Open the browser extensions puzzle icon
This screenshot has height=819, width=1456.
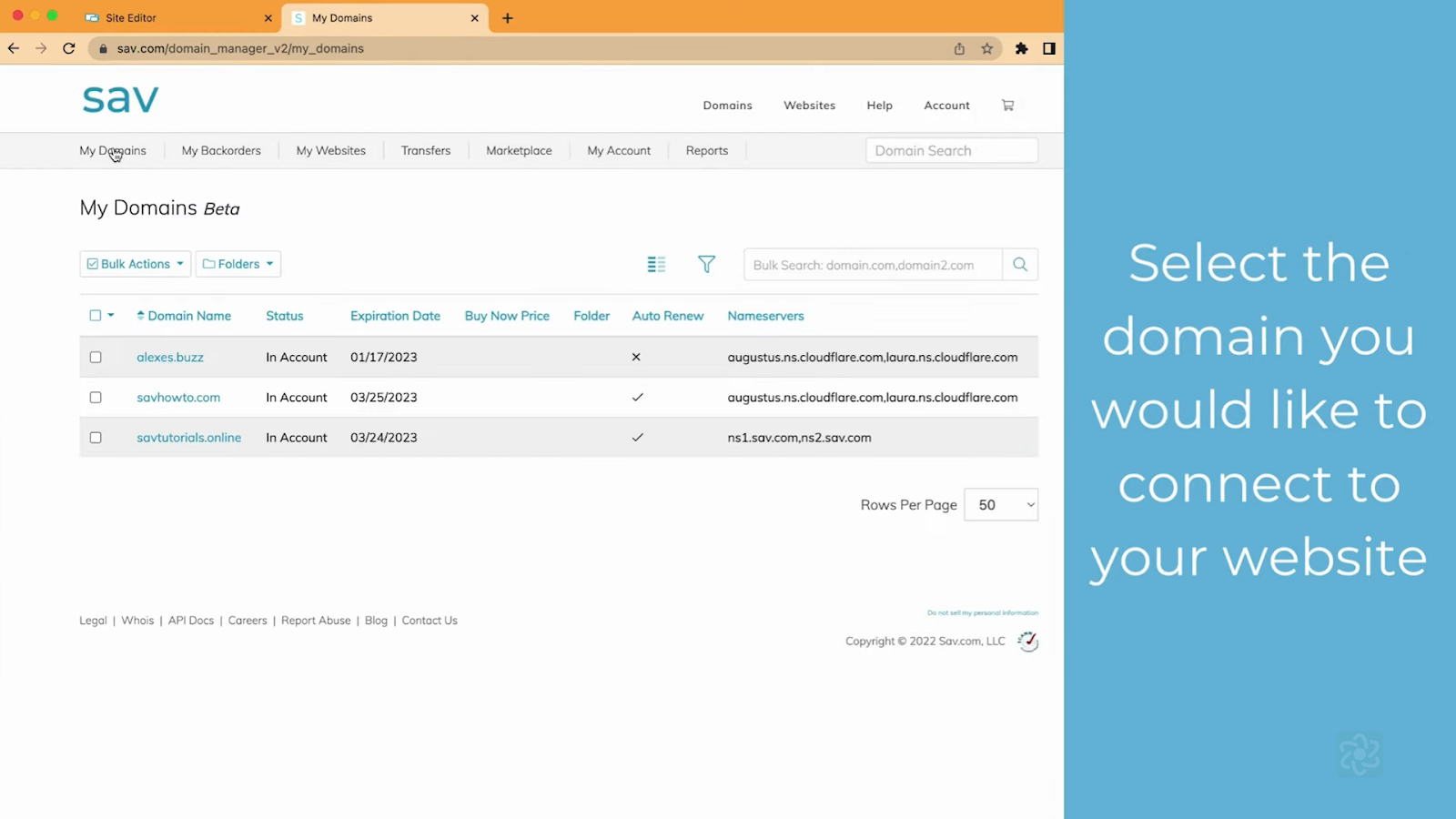[1021, 49]
